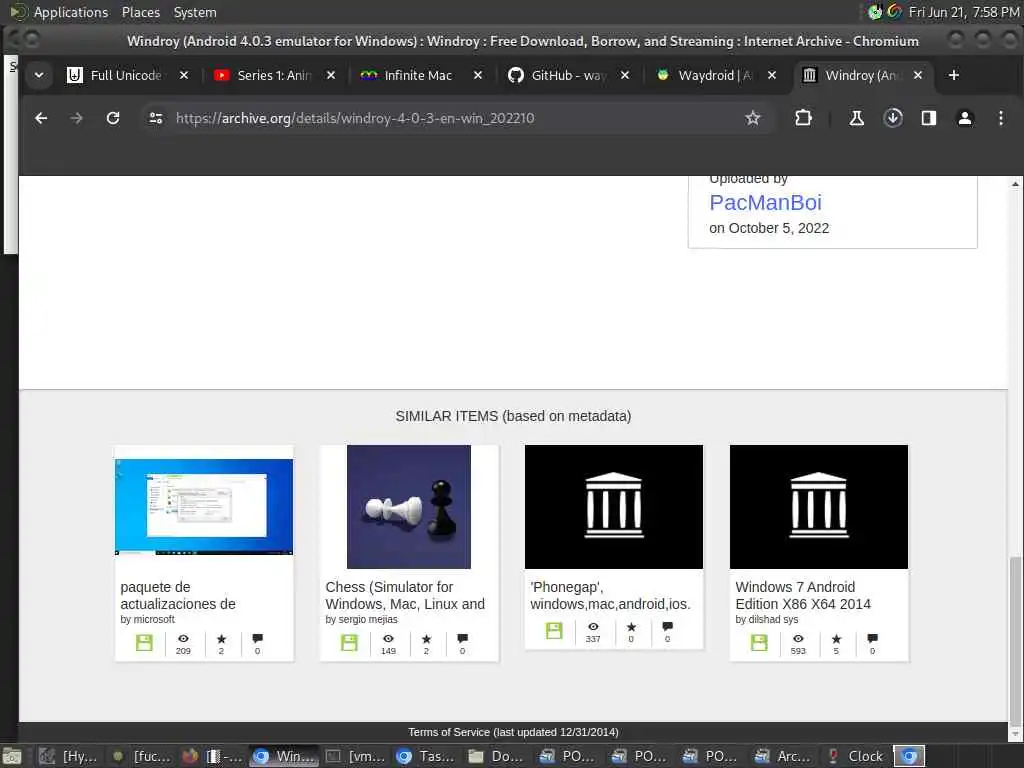Click the 'by sergio mejias' text

click(x=361, y=620)
